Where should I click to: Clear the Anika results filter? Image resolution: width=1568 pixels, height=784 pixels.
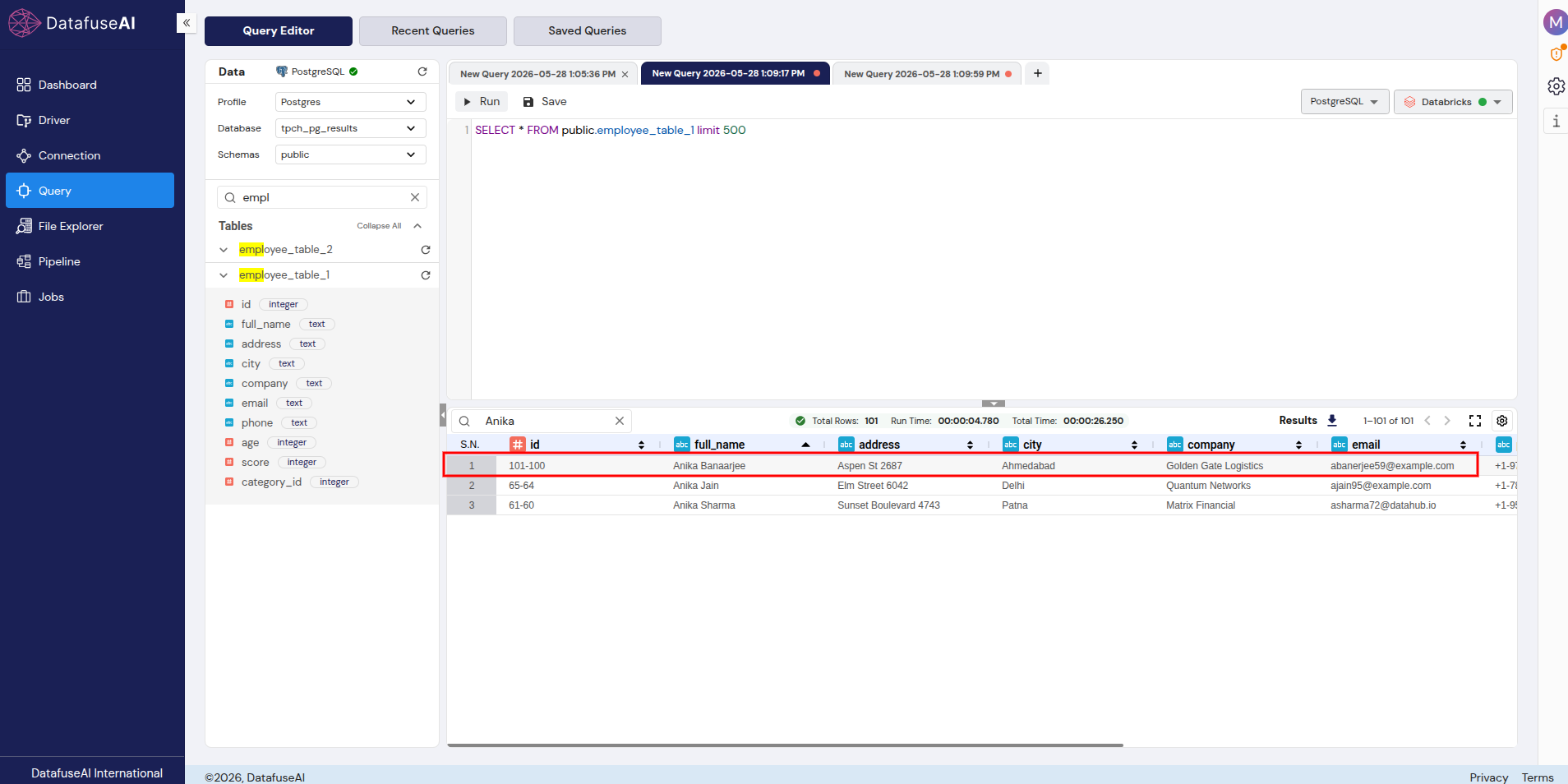pos(620,421)
